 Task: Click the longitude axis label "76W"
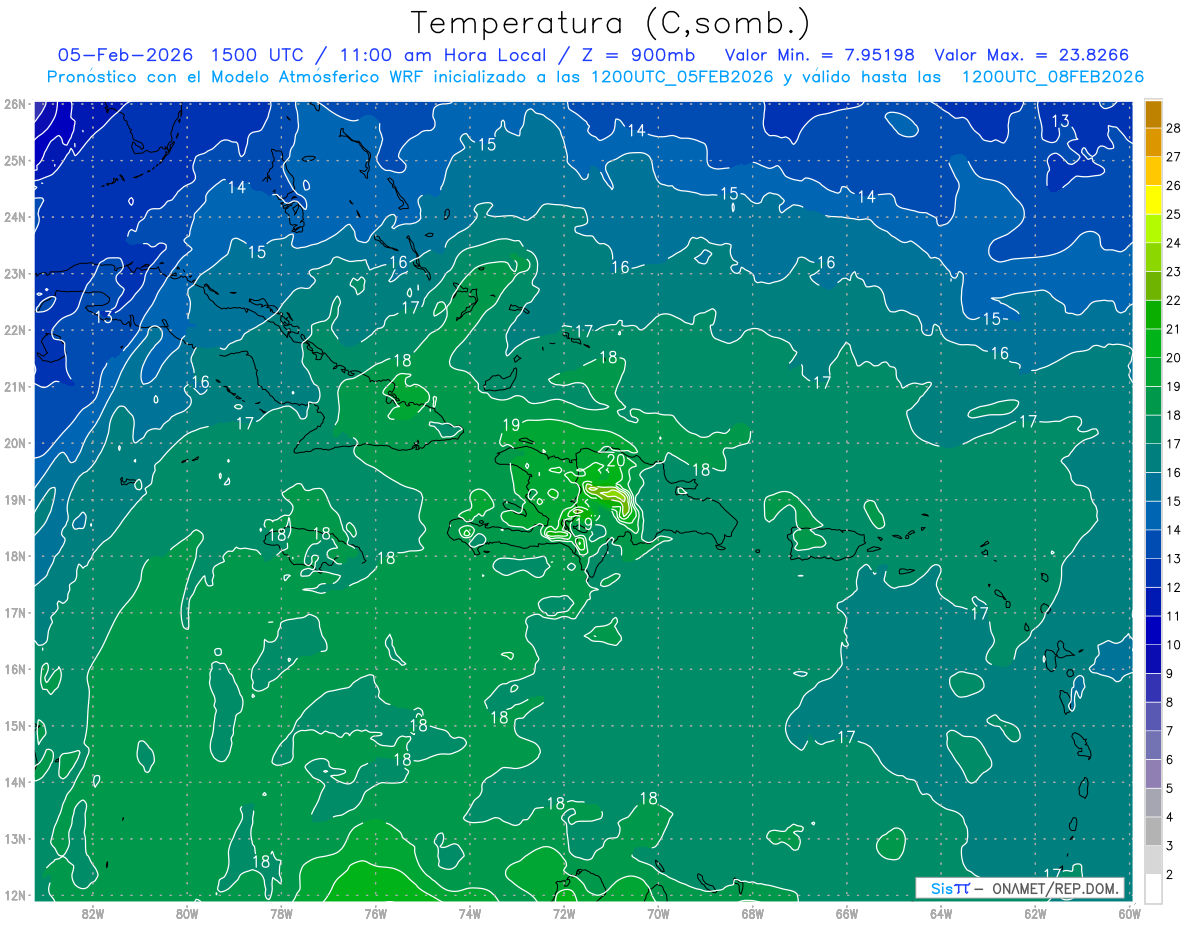[x=376, y=913]
